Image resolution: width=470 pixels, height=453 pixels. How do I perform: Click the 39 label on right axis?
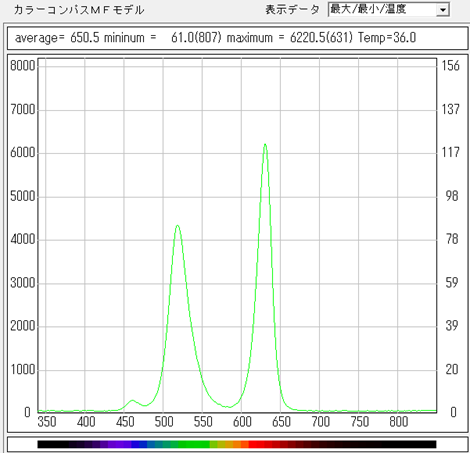pyautogui.click(x=452, y=326)
